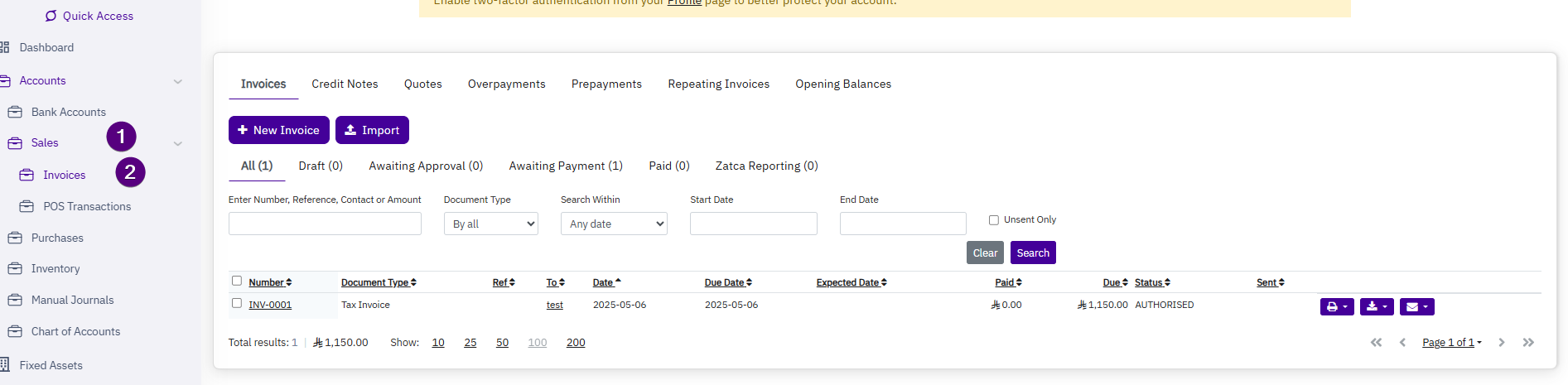Check the select-all checkbox in table header
Viewport: 1568px width, 385px height.
click(x=237, y=281)
